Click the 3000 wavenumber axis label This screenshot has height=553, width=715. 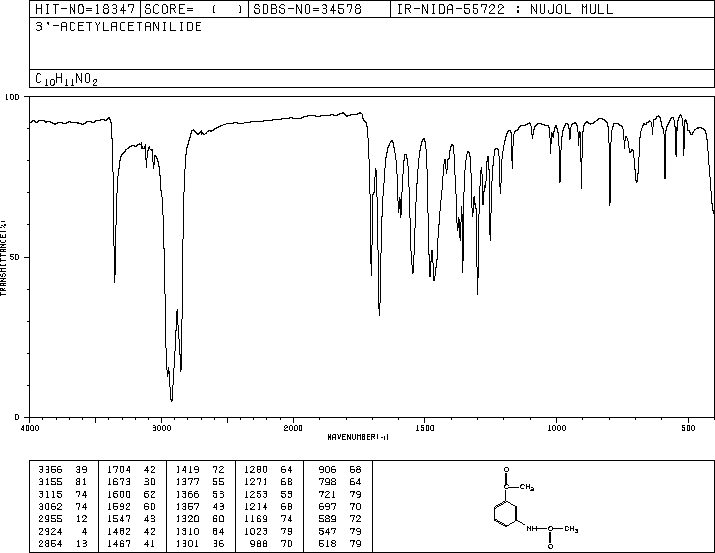tap(161, 428)
